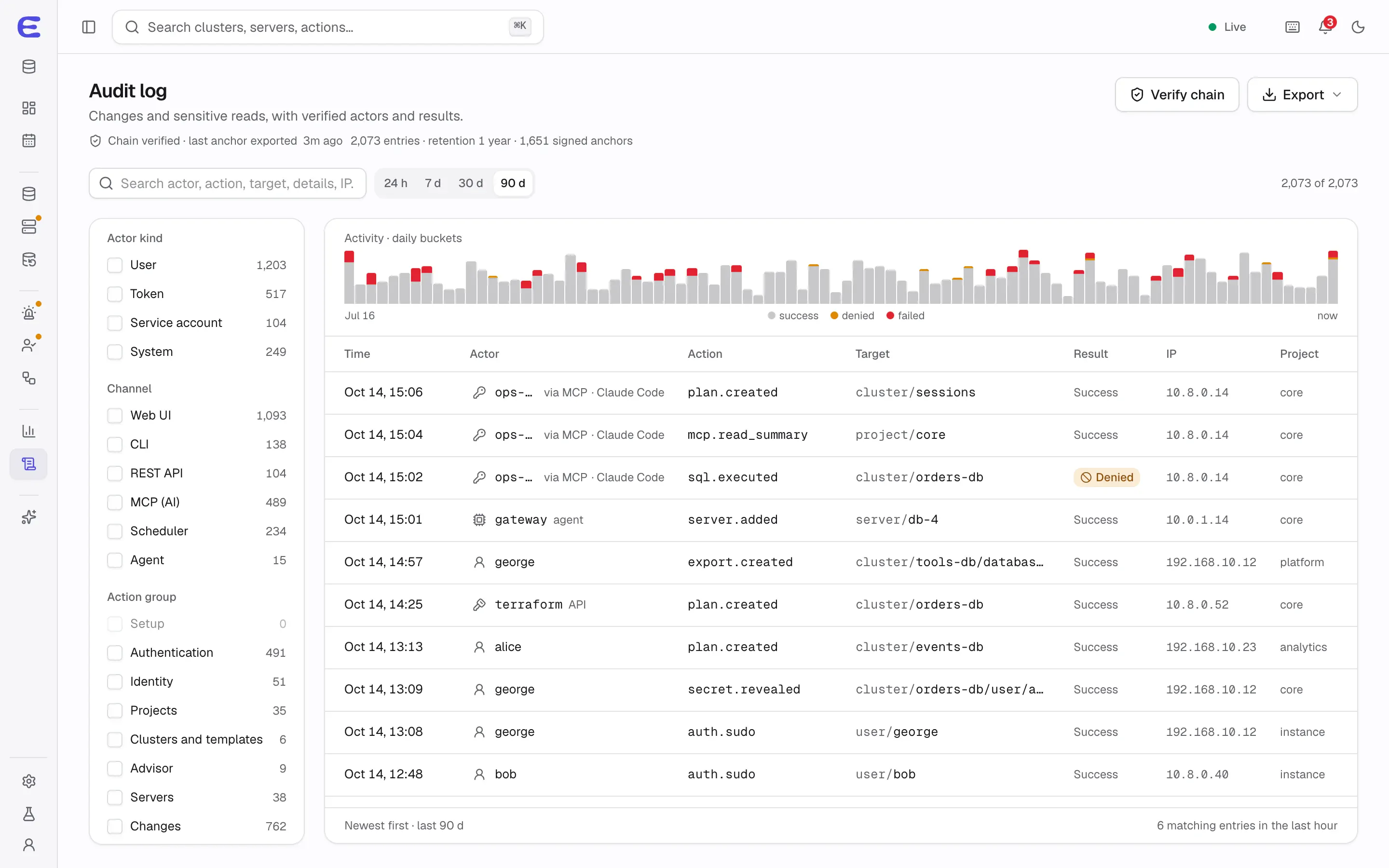The height and width of the screenshot is (868, 1389).
Task: Switch to dark mode moon icon
Action: coord(1358,27)
